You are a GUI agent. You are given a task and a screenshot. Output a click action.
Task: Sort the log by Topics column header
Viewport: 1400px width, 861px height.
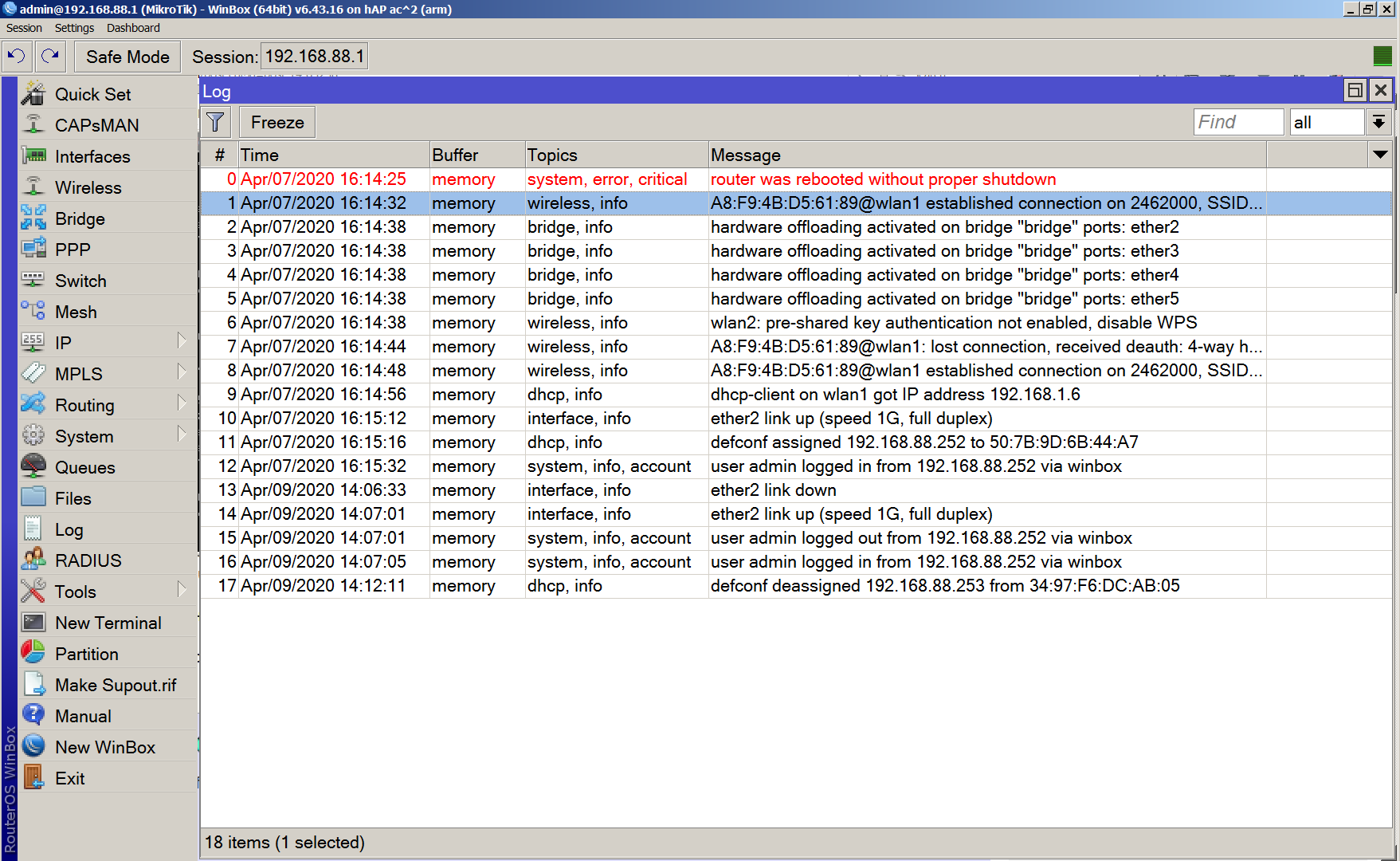coord(616,155)
